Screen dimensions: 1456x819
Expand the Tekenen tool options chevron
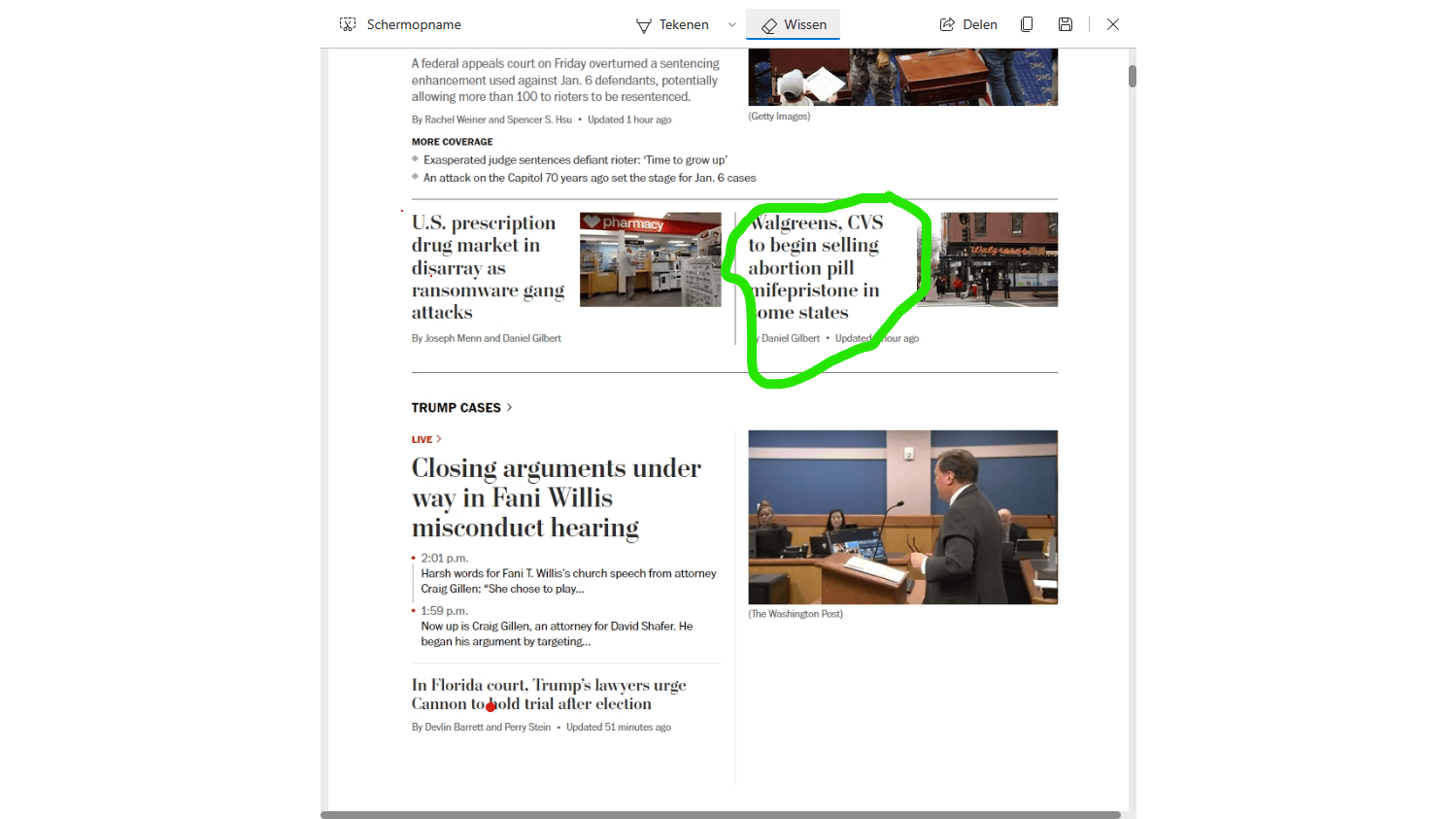tap(731, 24)
